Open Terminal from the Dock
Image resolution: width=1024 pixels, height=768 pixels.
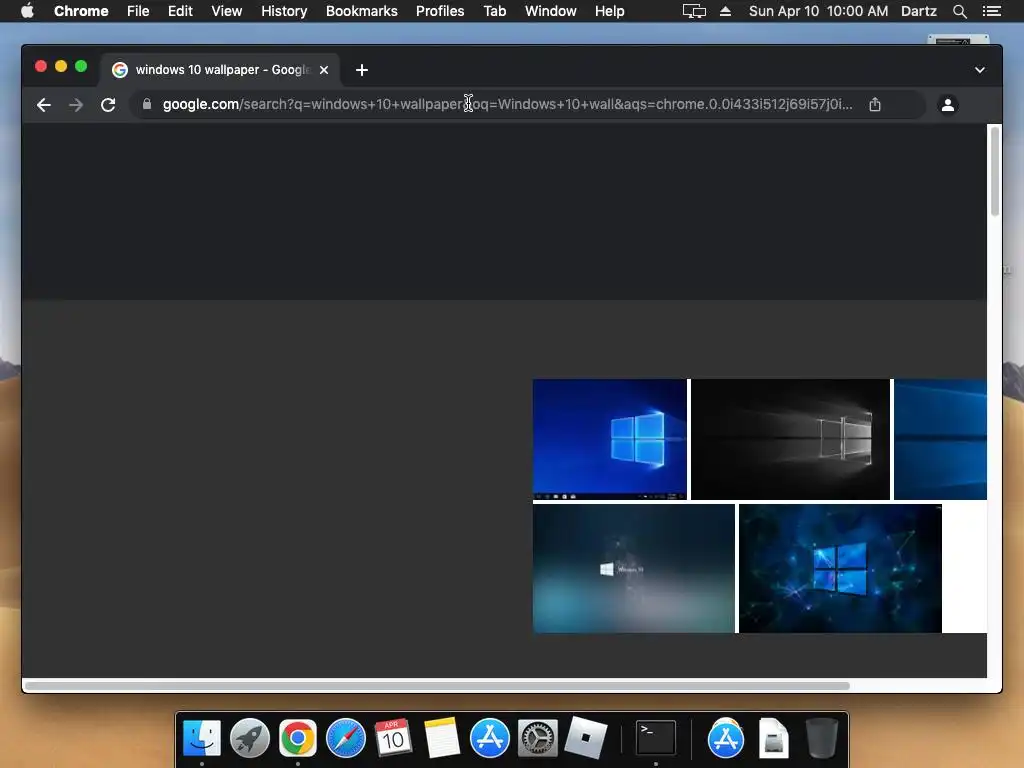click(656, 738)
